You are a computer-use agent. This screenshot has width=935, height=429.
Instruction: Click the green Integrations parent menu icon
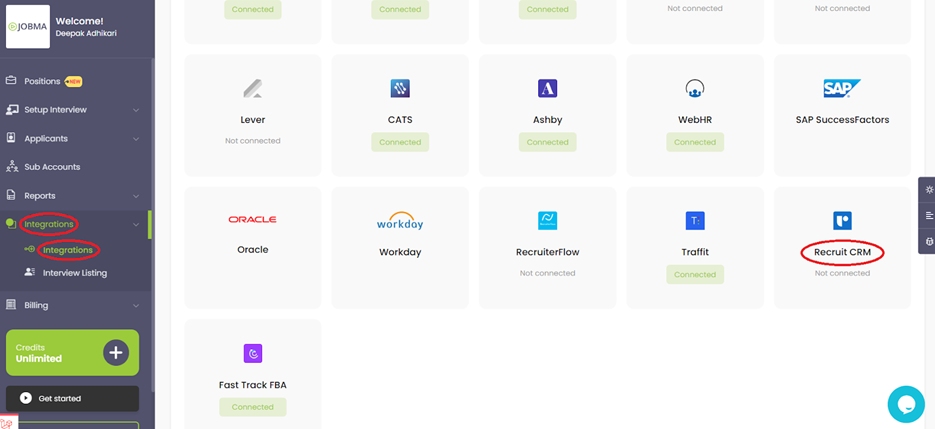tap(11, 224)
